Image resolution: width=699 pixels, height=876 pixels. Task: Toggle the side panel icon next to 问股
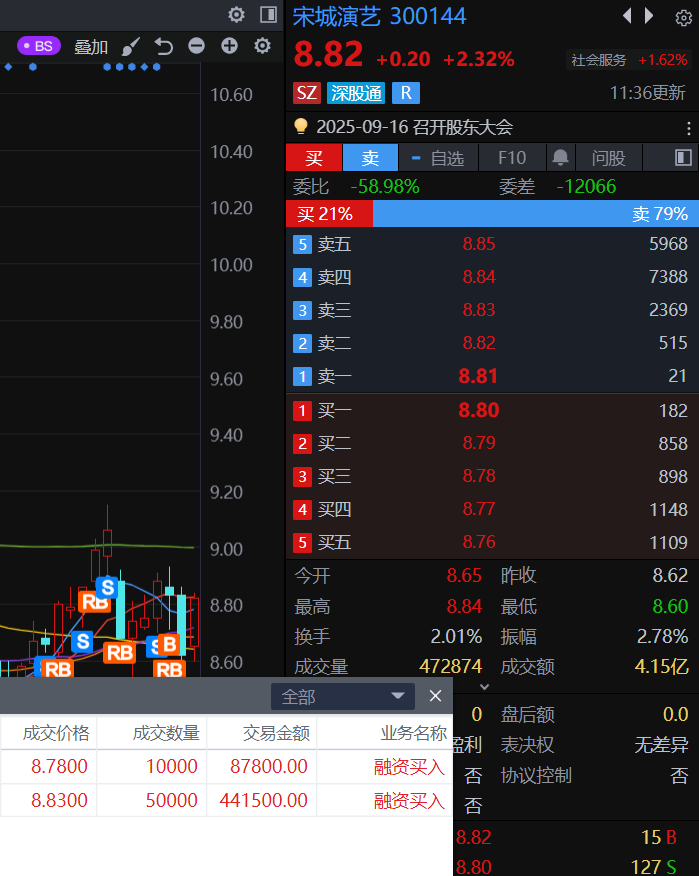click(x=683, y=158)
